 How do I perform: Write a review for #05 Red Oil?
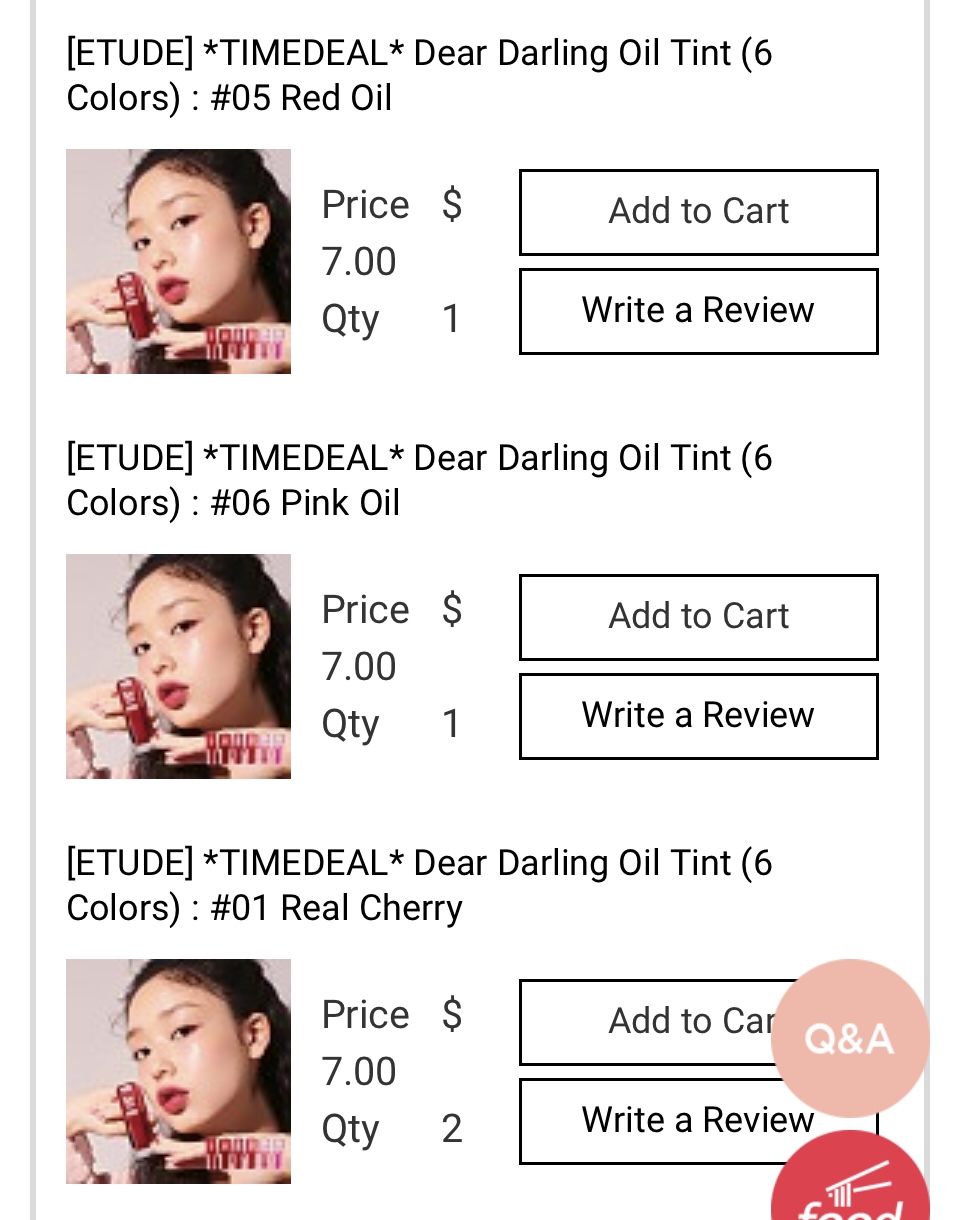click(x=698, y=311)
